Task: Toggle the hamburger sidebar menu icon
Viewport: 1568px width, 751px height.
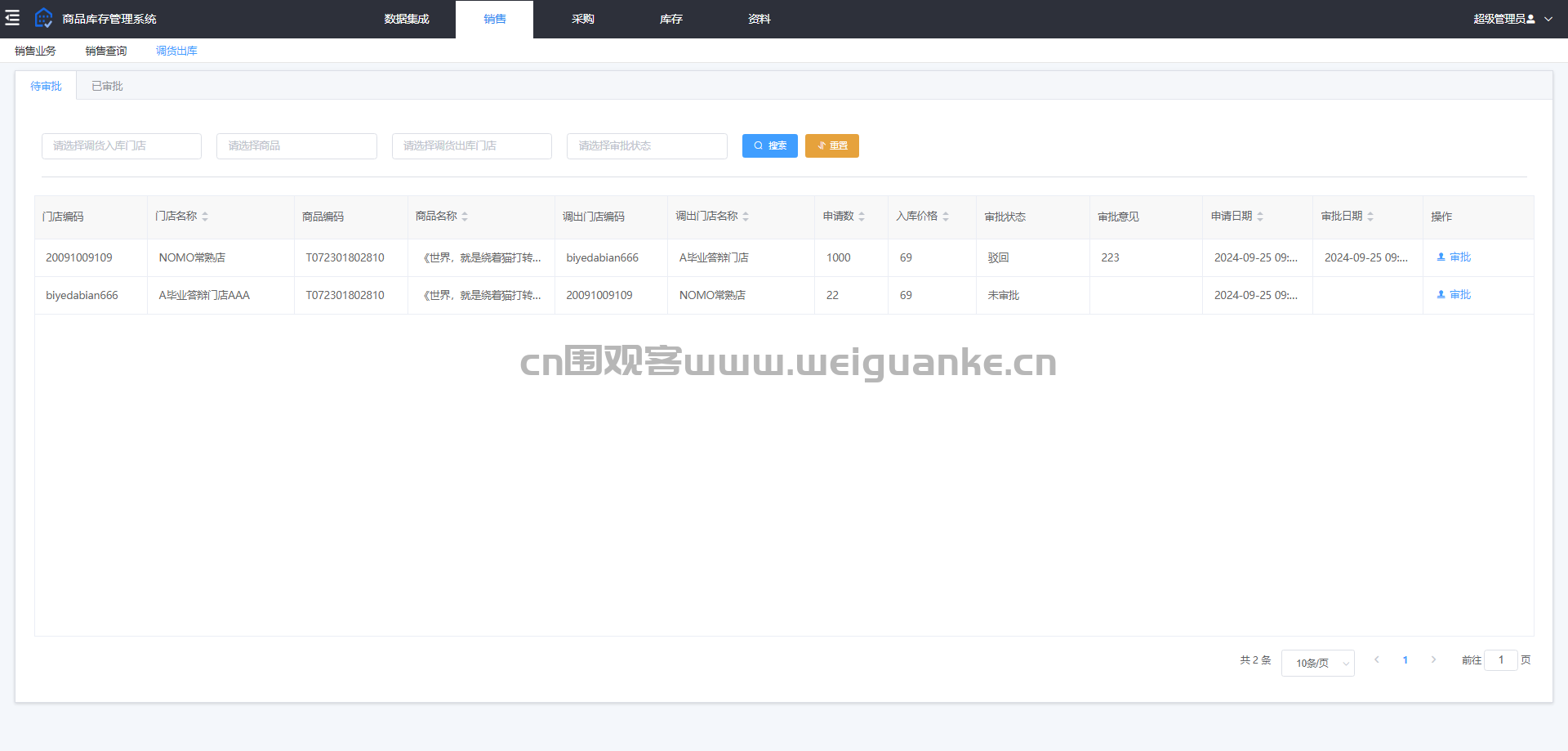Action: click(12, 18)
